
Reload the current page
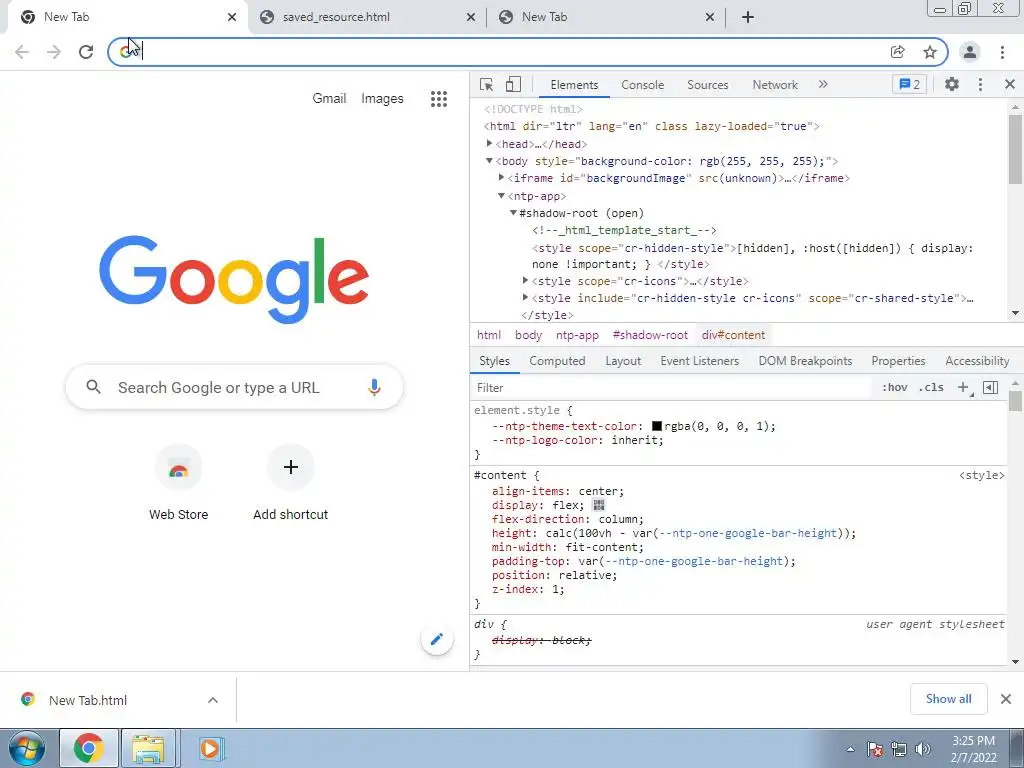tap(86, 52)
